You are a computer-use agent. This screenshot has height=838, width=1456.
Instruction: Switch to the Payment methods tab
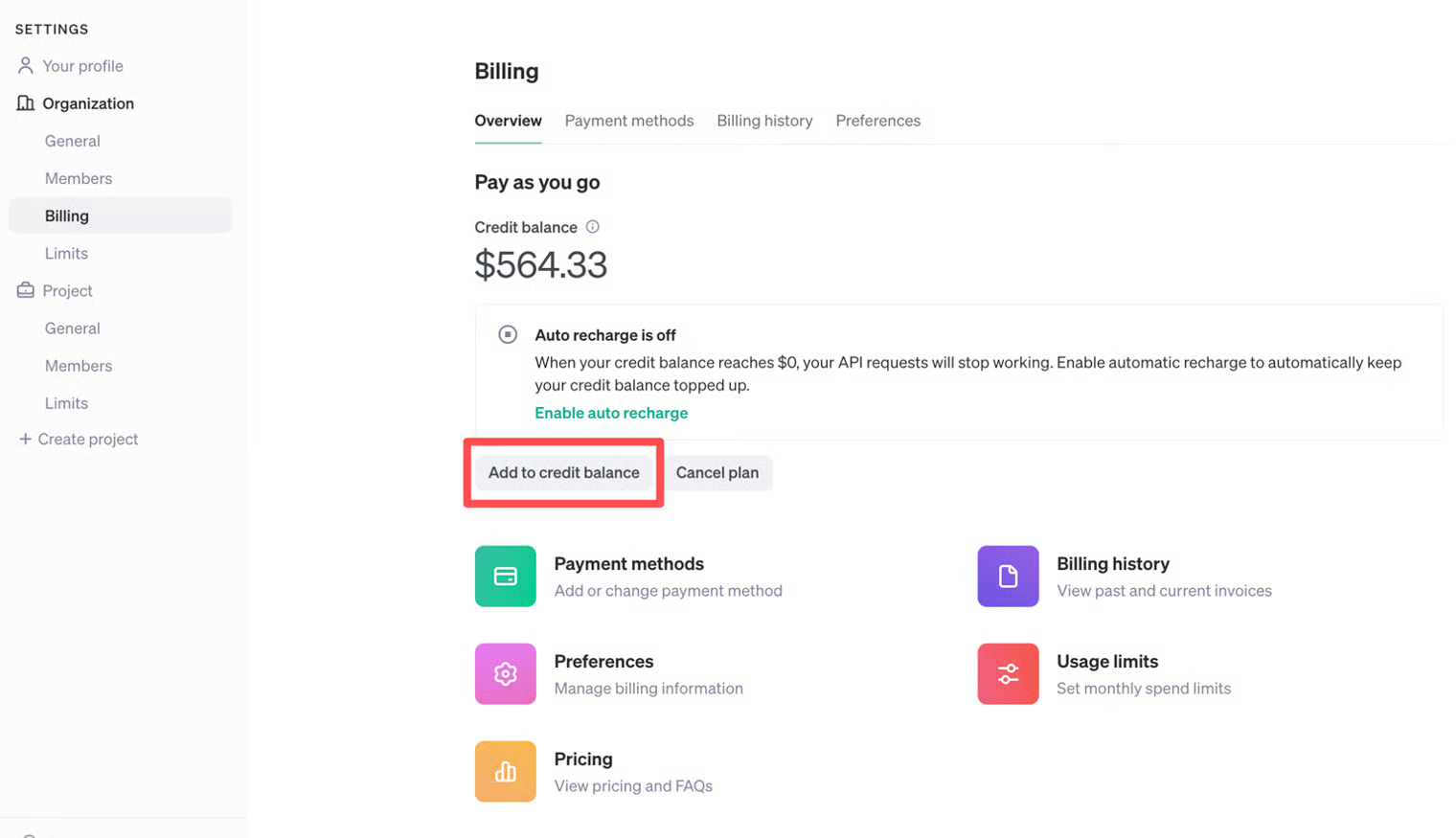(x=628, y=121)
